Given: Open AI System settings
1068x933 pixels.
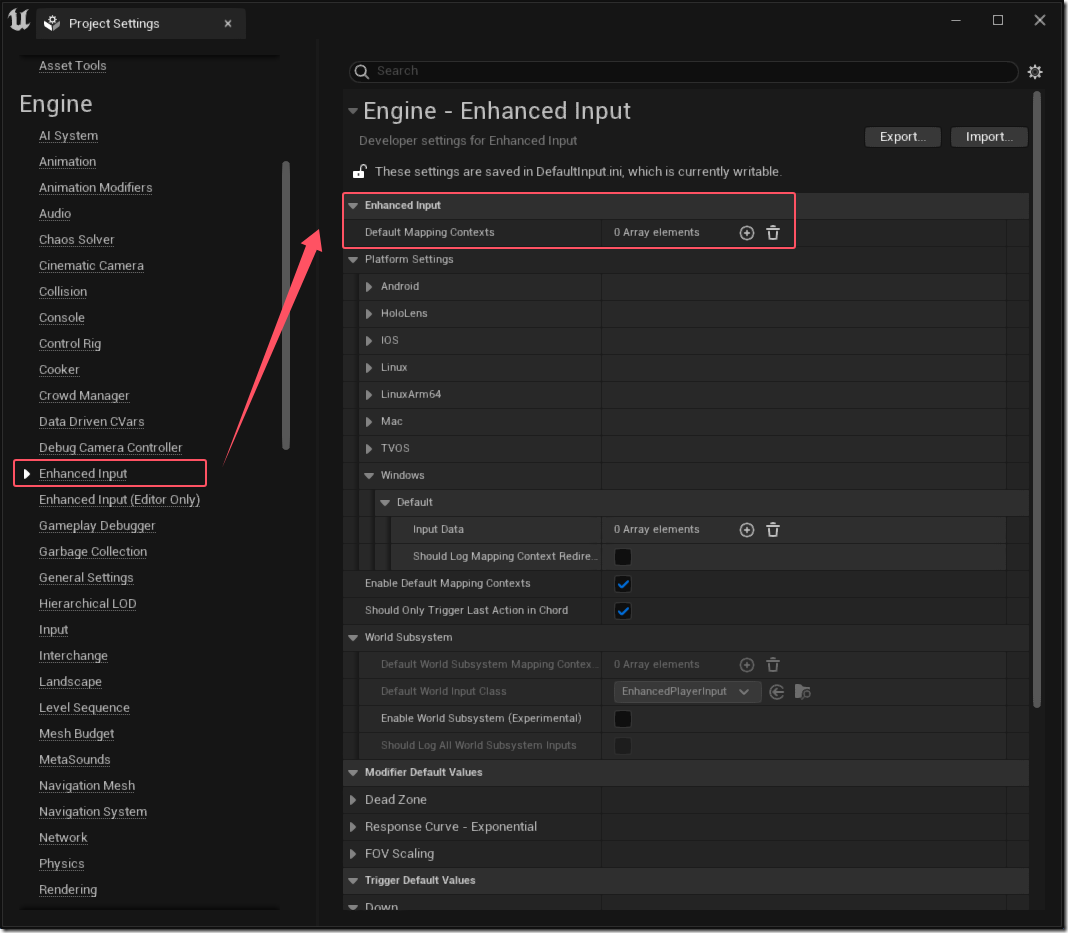Looking at the screenshot, I should tap(68, 136).
